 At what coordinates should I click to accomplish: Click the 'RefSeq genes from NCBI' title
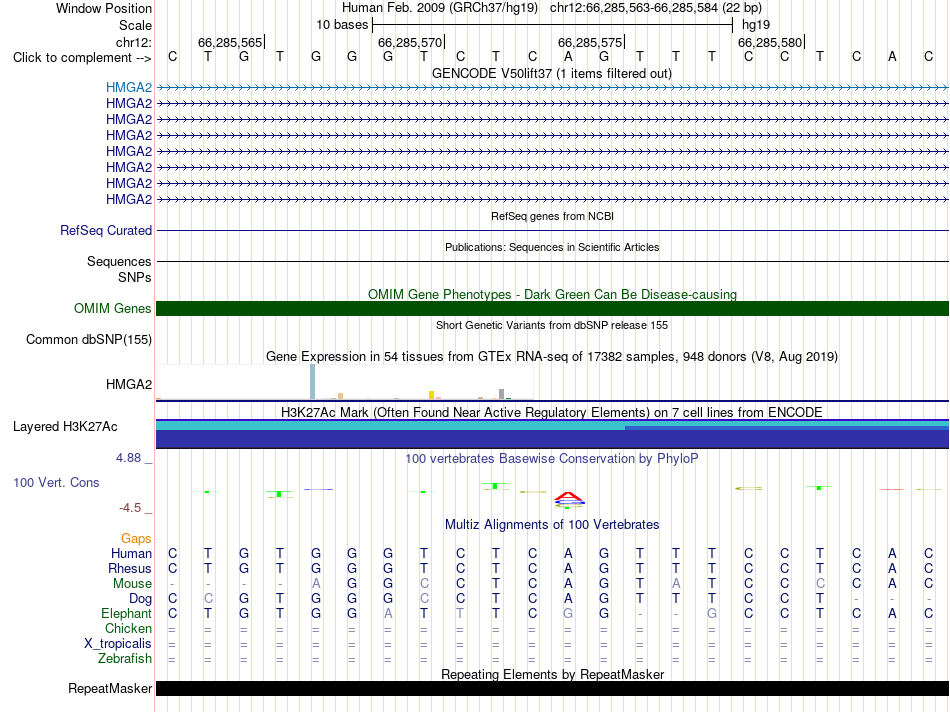tap(552, 216)
